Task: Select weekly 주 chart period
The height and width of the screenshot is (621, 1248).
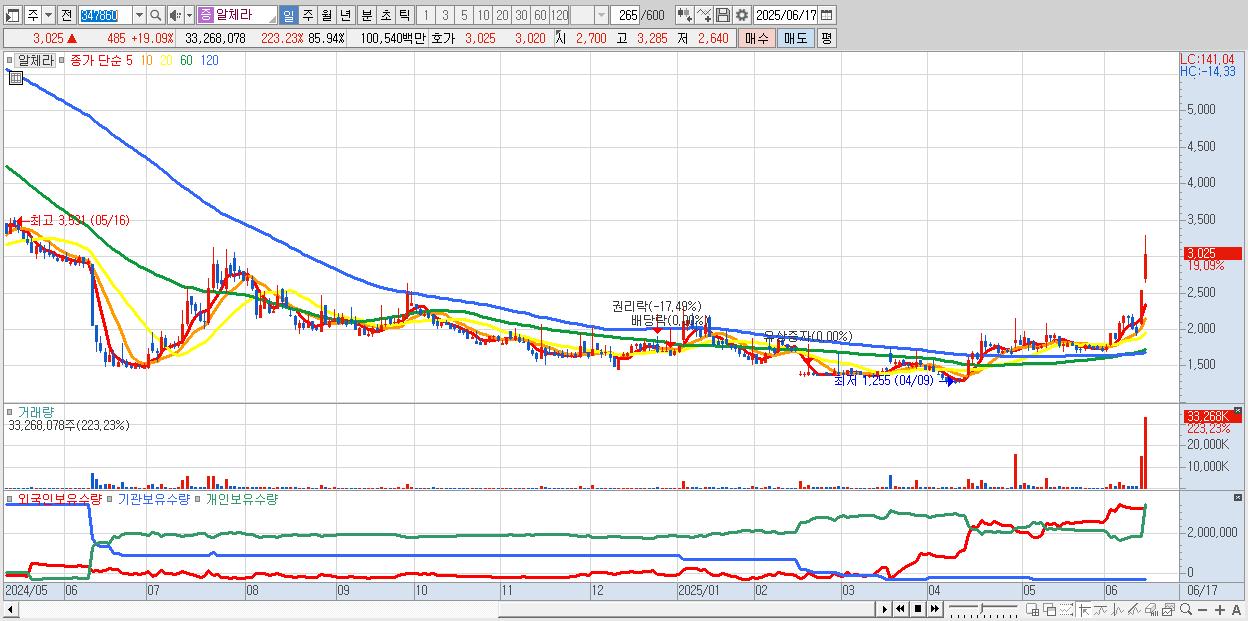Action: click(307, 15)
